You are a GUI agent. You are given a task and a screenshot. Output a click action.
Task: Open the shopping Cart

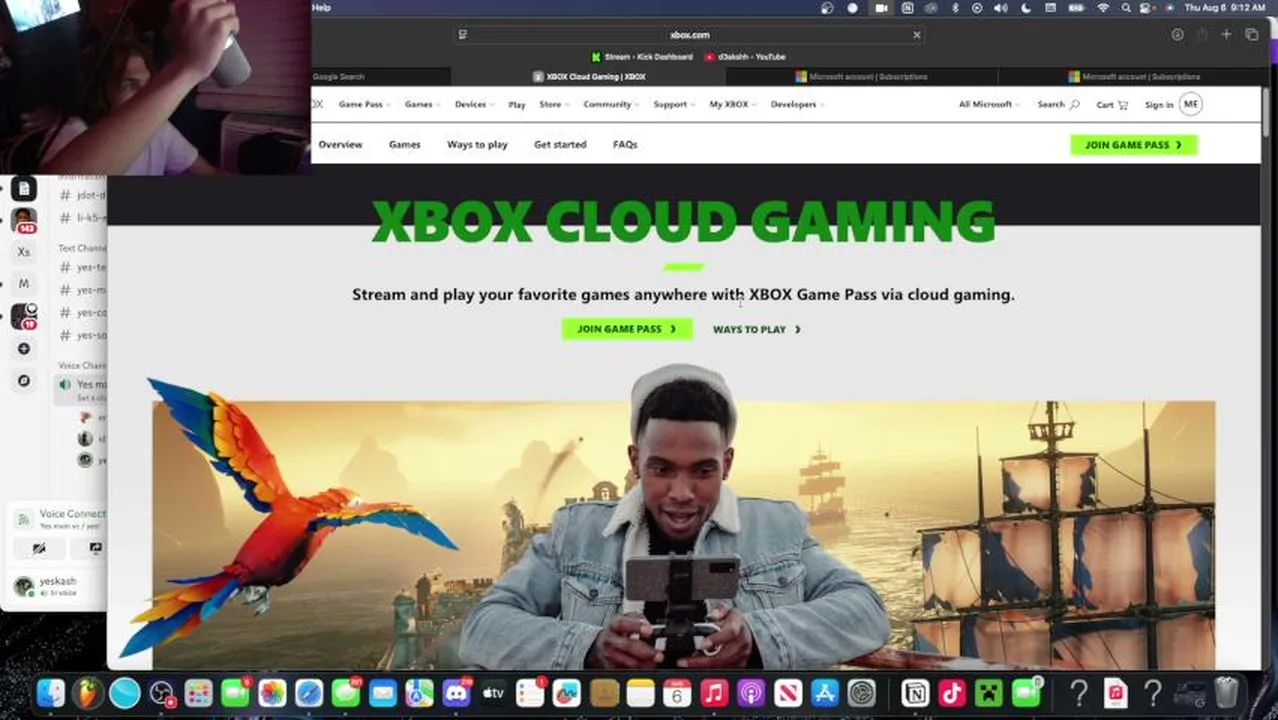point(1111,104)
